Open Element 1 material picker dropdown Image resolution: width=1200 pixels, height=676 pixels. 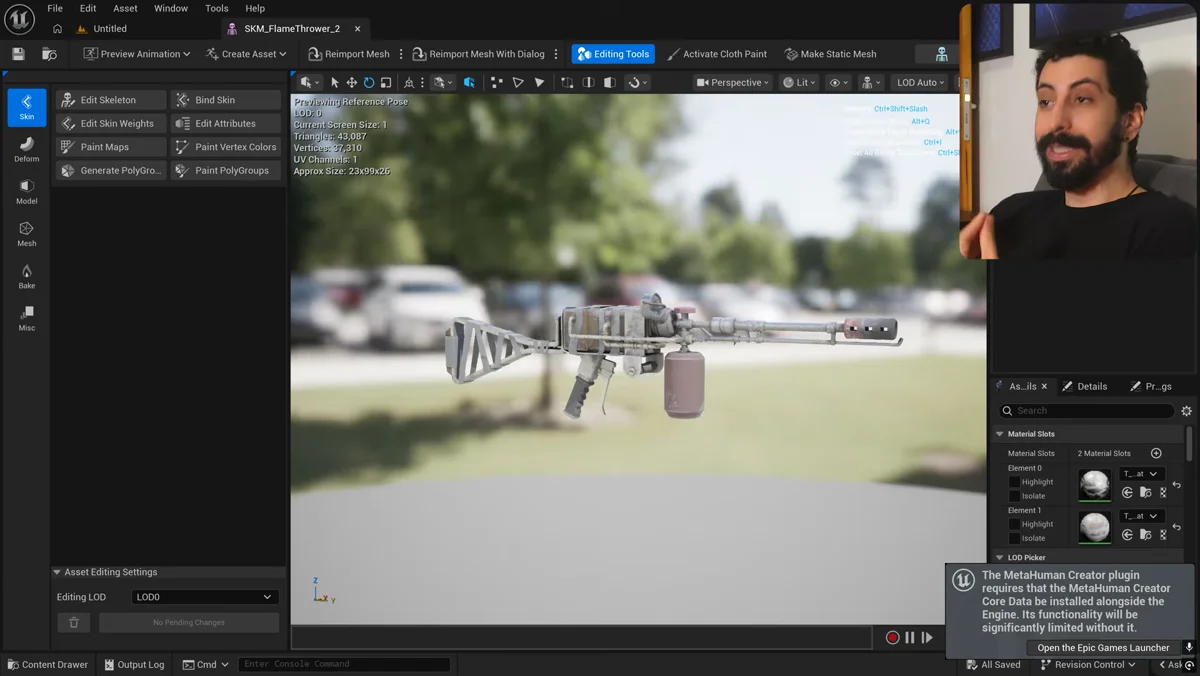[1141, 516]
